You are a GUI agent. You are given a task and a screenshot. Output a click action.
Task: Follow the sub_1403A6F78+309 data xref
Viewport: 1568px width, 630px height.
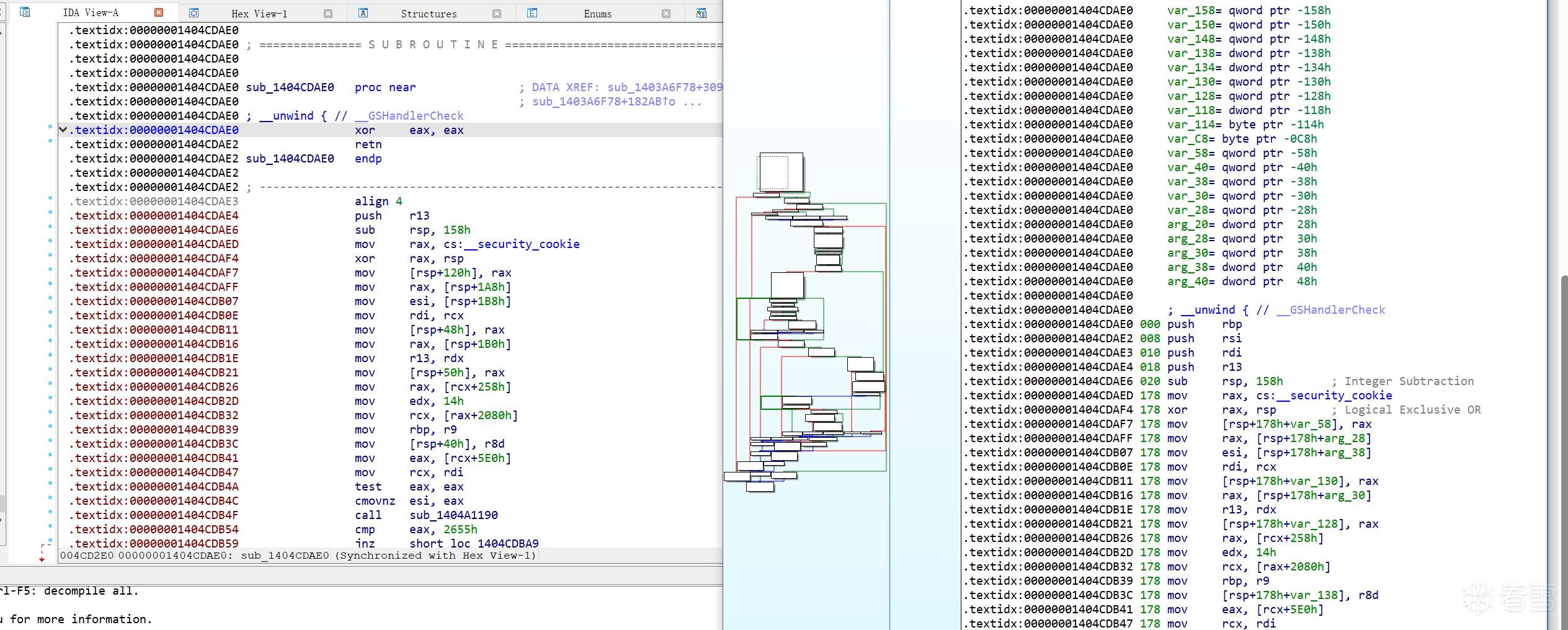665,87
